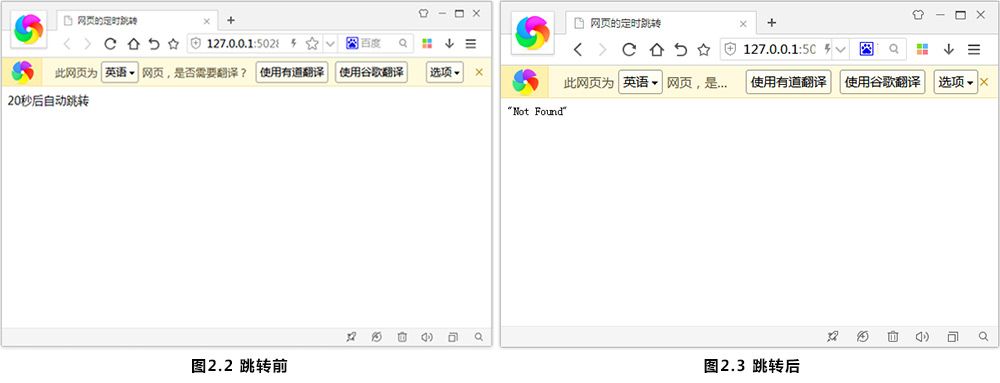Dismiss translate bar in left window

pyautogui.click(x=479, y=73)
